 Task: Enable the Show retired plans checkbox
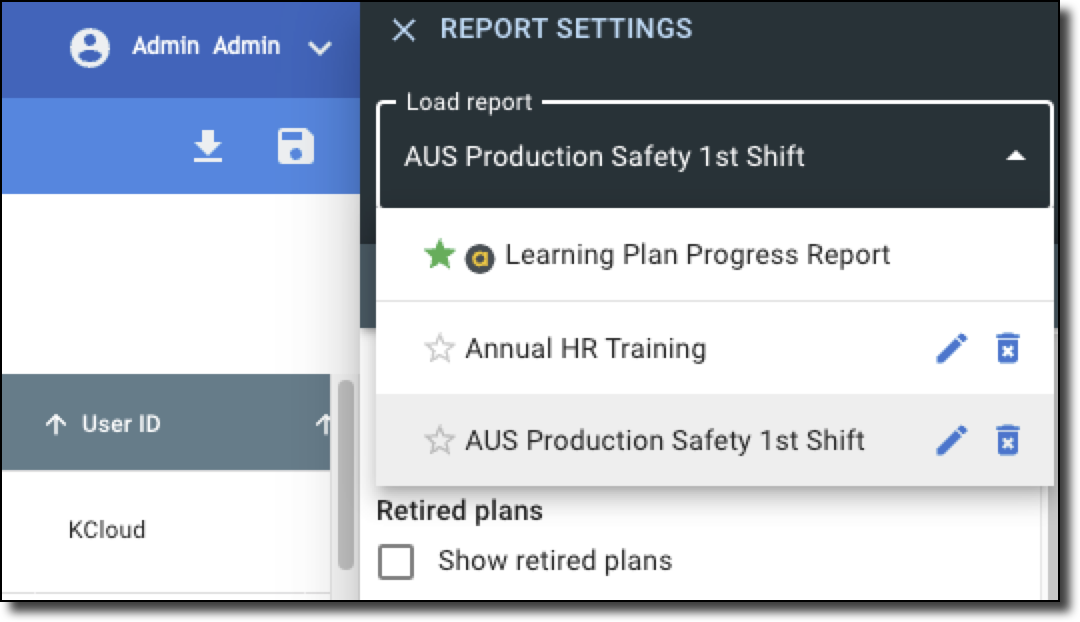(x=396, y=562)
